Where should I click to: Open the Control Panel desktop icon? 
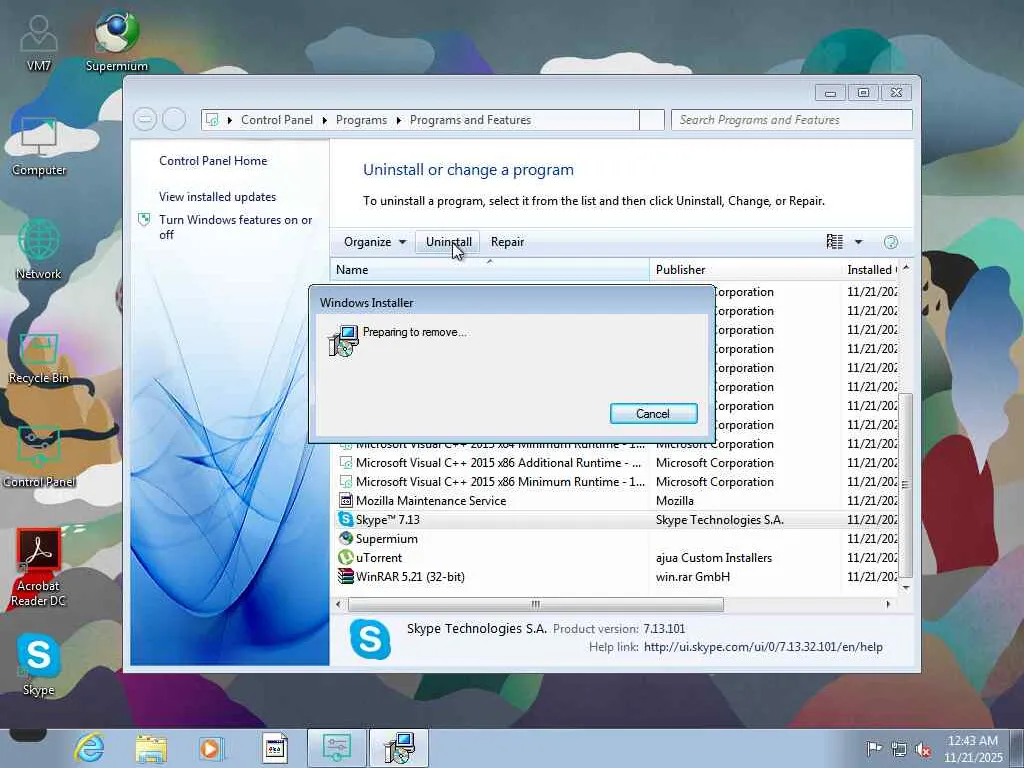point(39,456)
